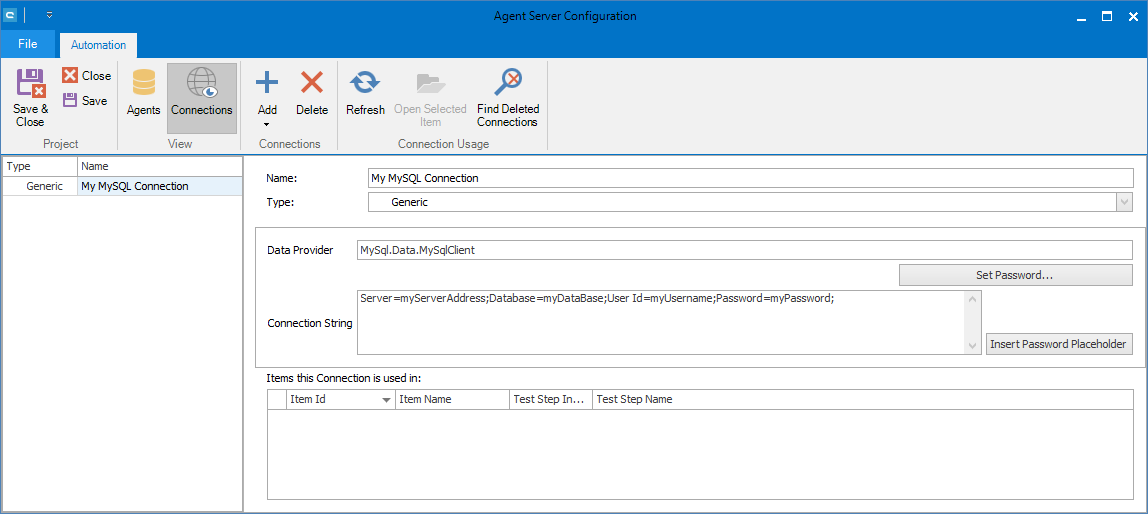Click the Set Password button
Image resolution: width=1148 pixels, height=514 pixels.
1015,275
